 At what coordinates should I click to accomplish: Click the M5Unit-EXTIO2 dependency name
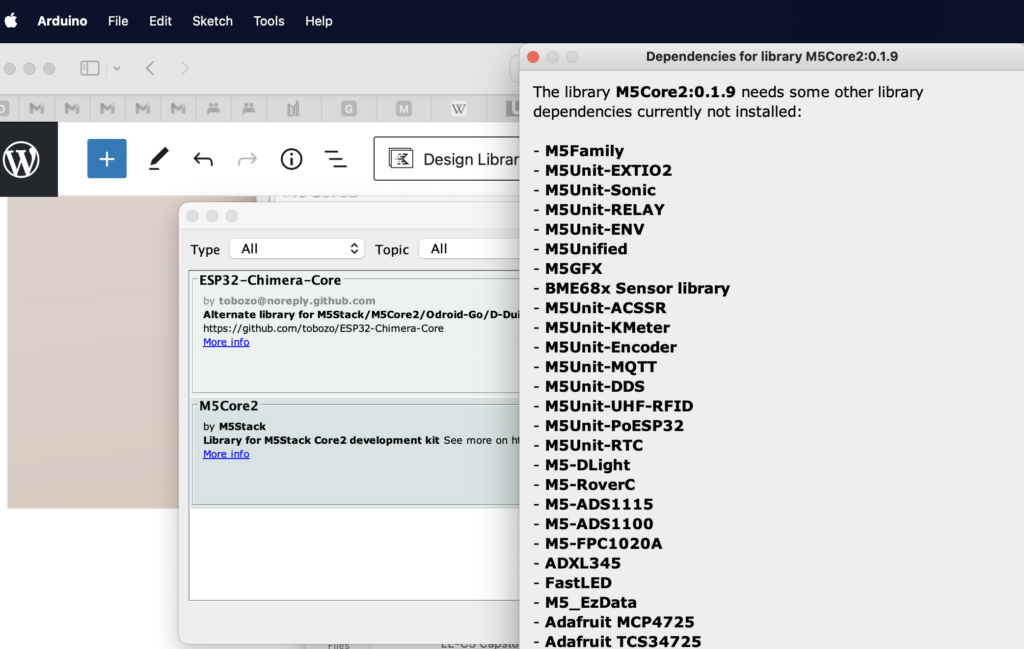(x=609, y=170)
